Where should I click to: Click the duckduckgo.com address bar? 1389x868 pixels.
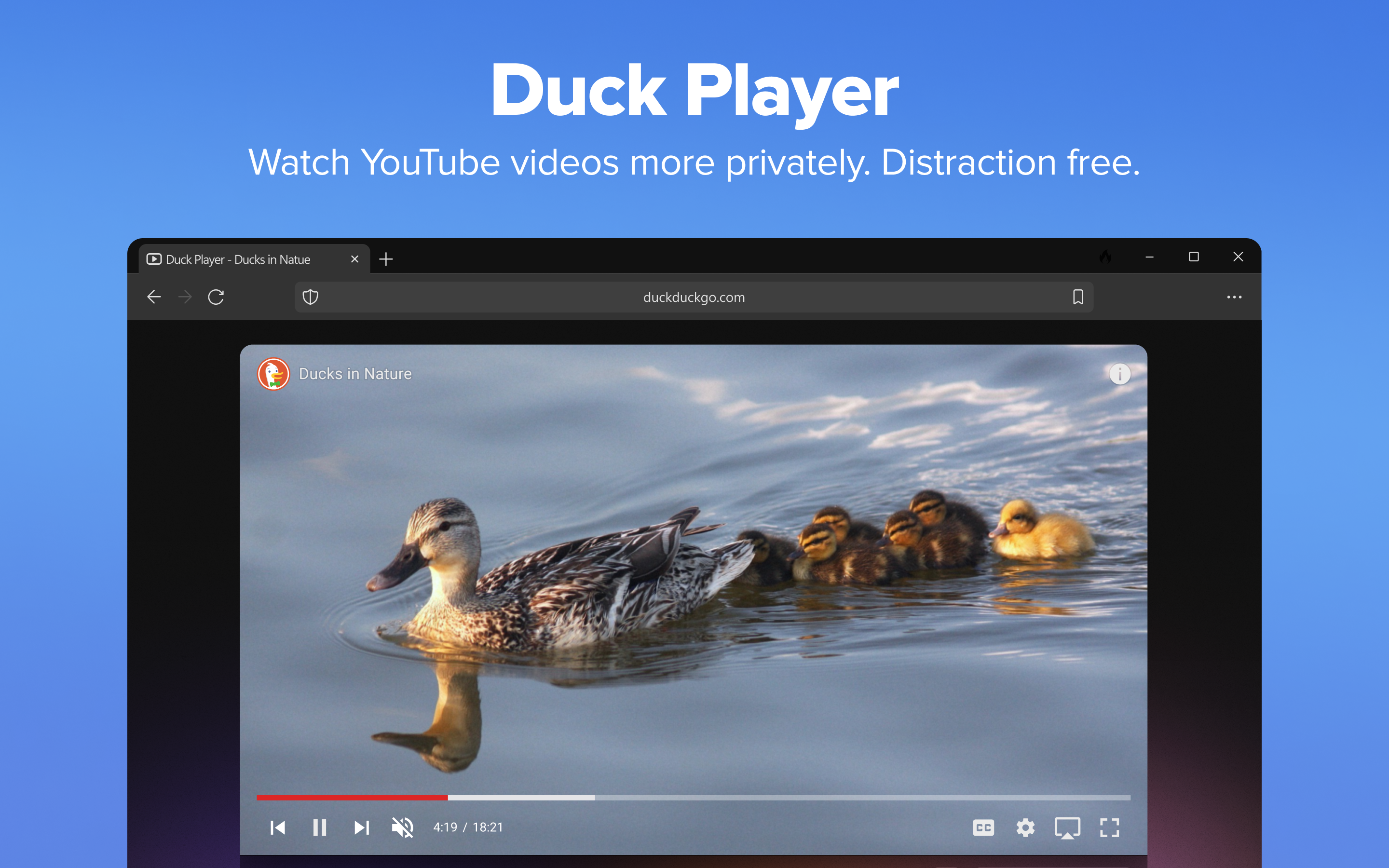tap(693, 297)
